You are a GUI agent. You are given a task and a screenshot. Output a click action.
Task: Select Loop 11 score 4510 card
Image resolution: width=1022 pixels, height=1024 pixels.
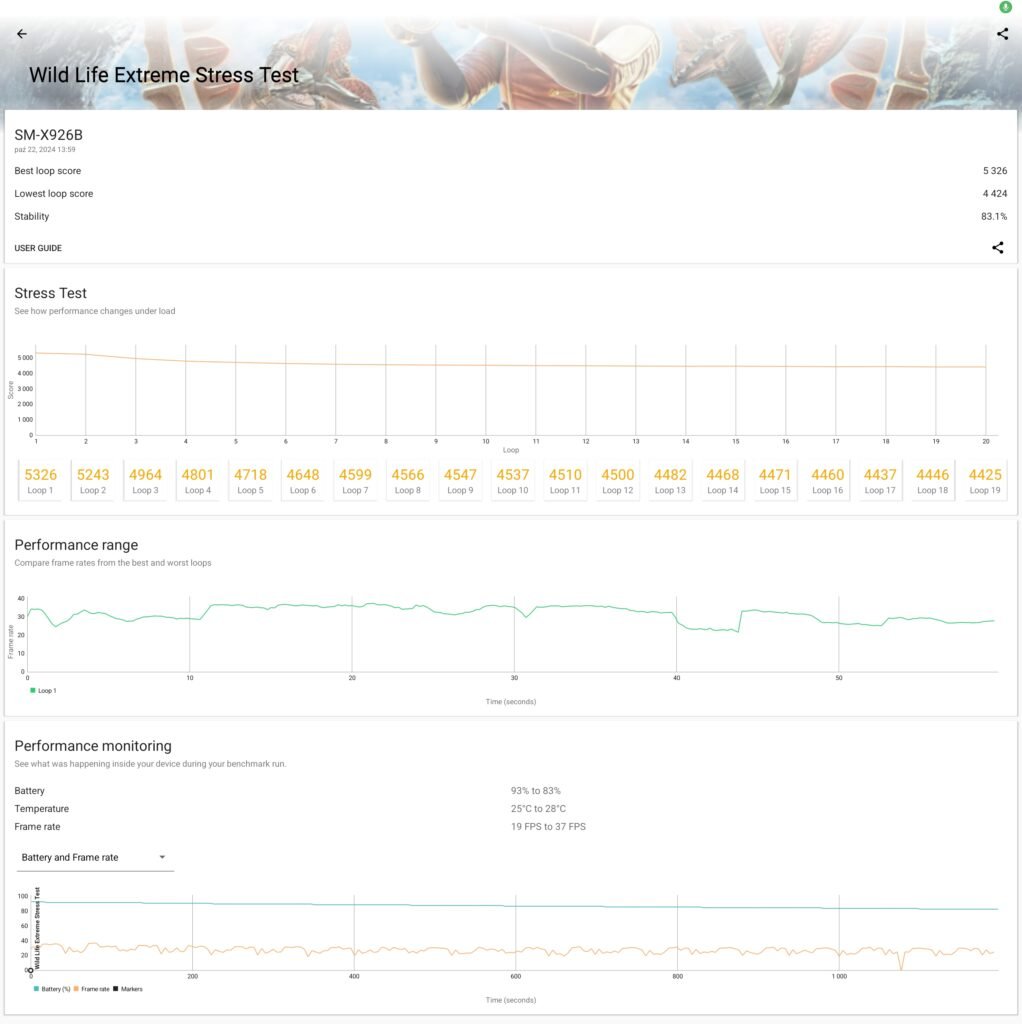tap(565, 481)
